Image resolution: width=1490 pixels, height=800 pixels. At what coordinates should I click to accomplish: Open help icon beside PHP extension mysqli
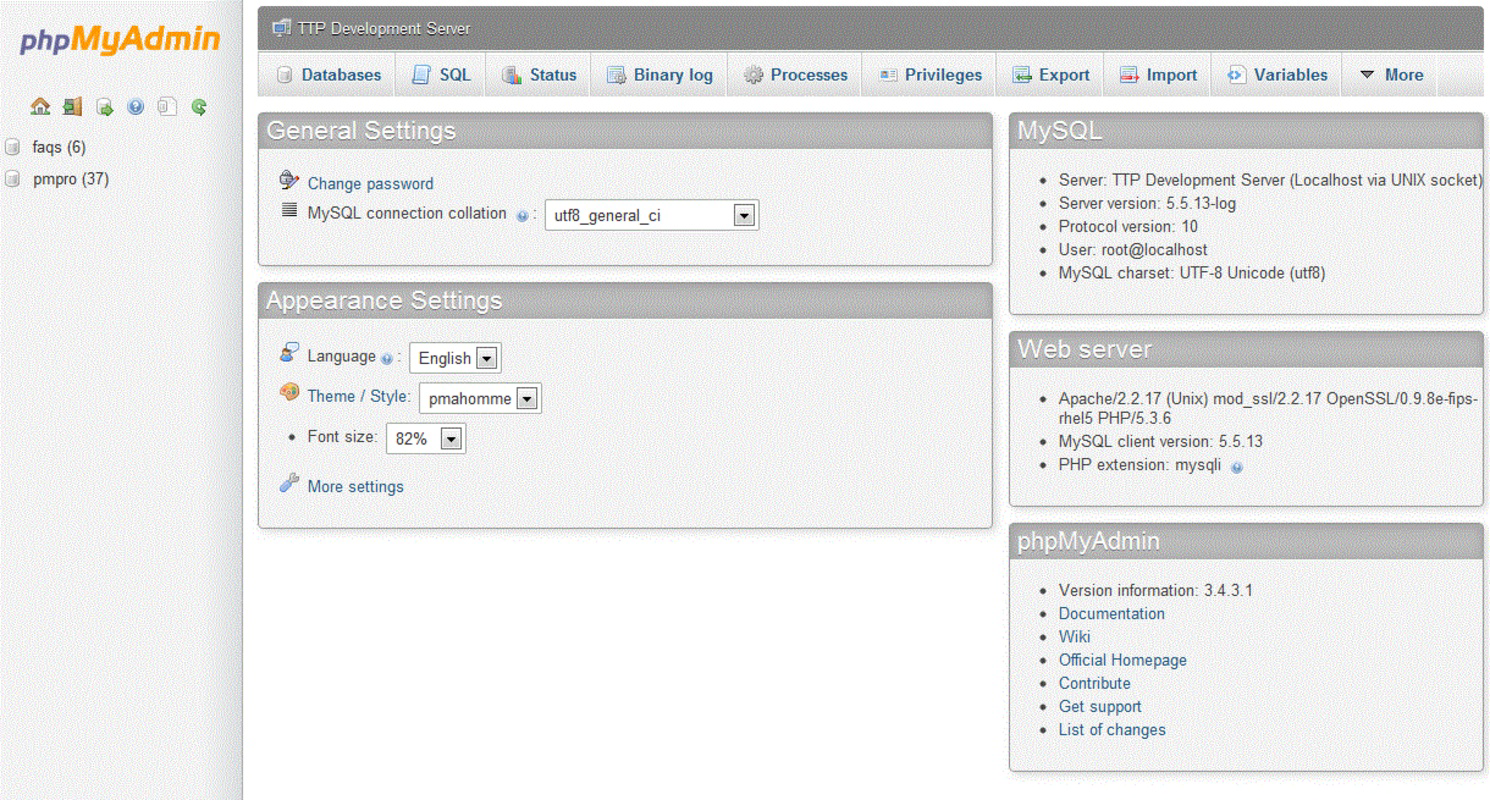point(1237,467)
